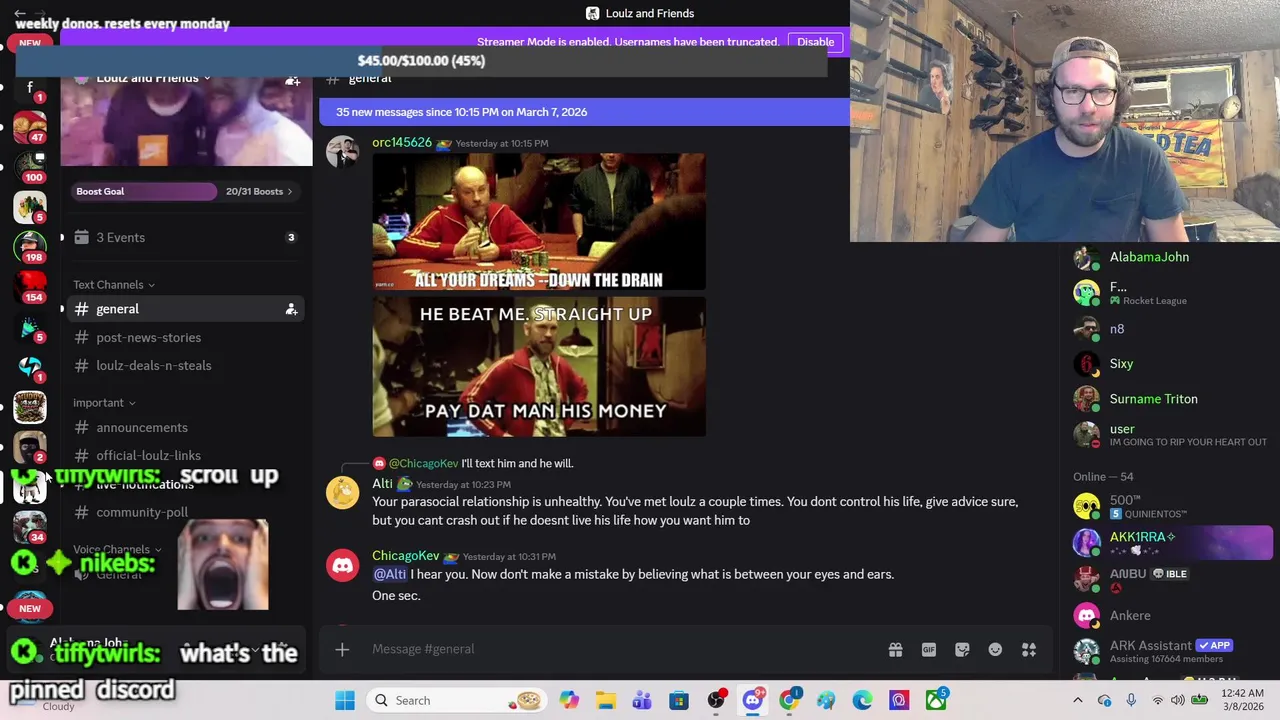
Task: Click member AKK1RRA in member list
Action: 1170,541
